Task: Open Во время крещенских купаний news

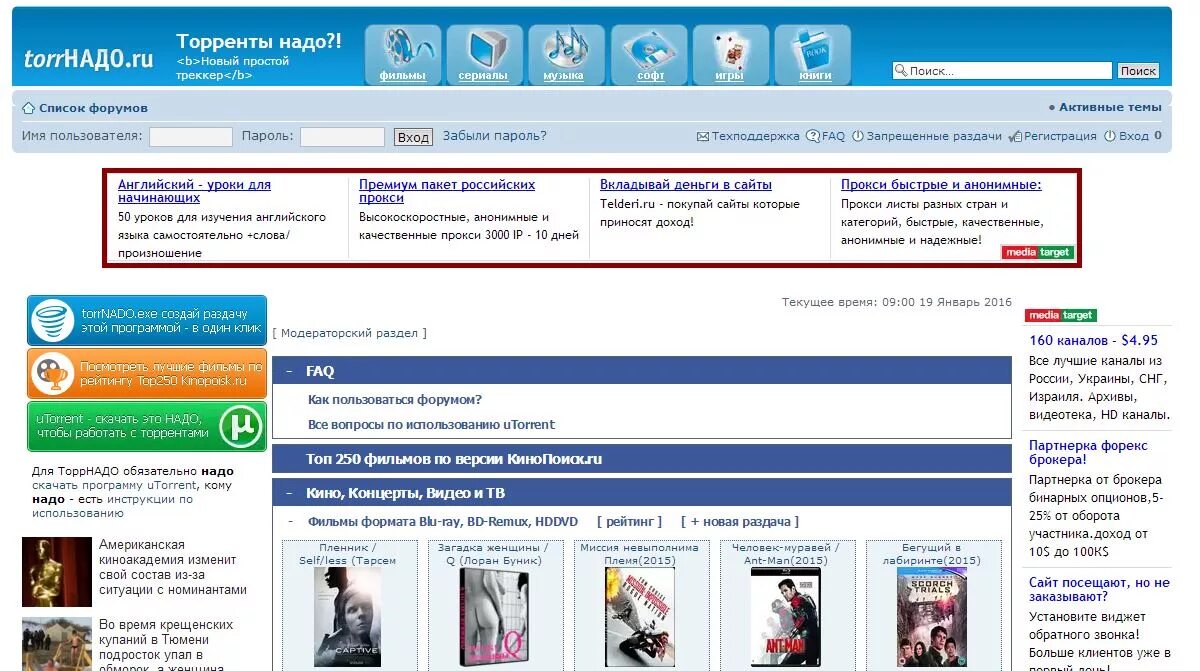Action: [166, 646]
